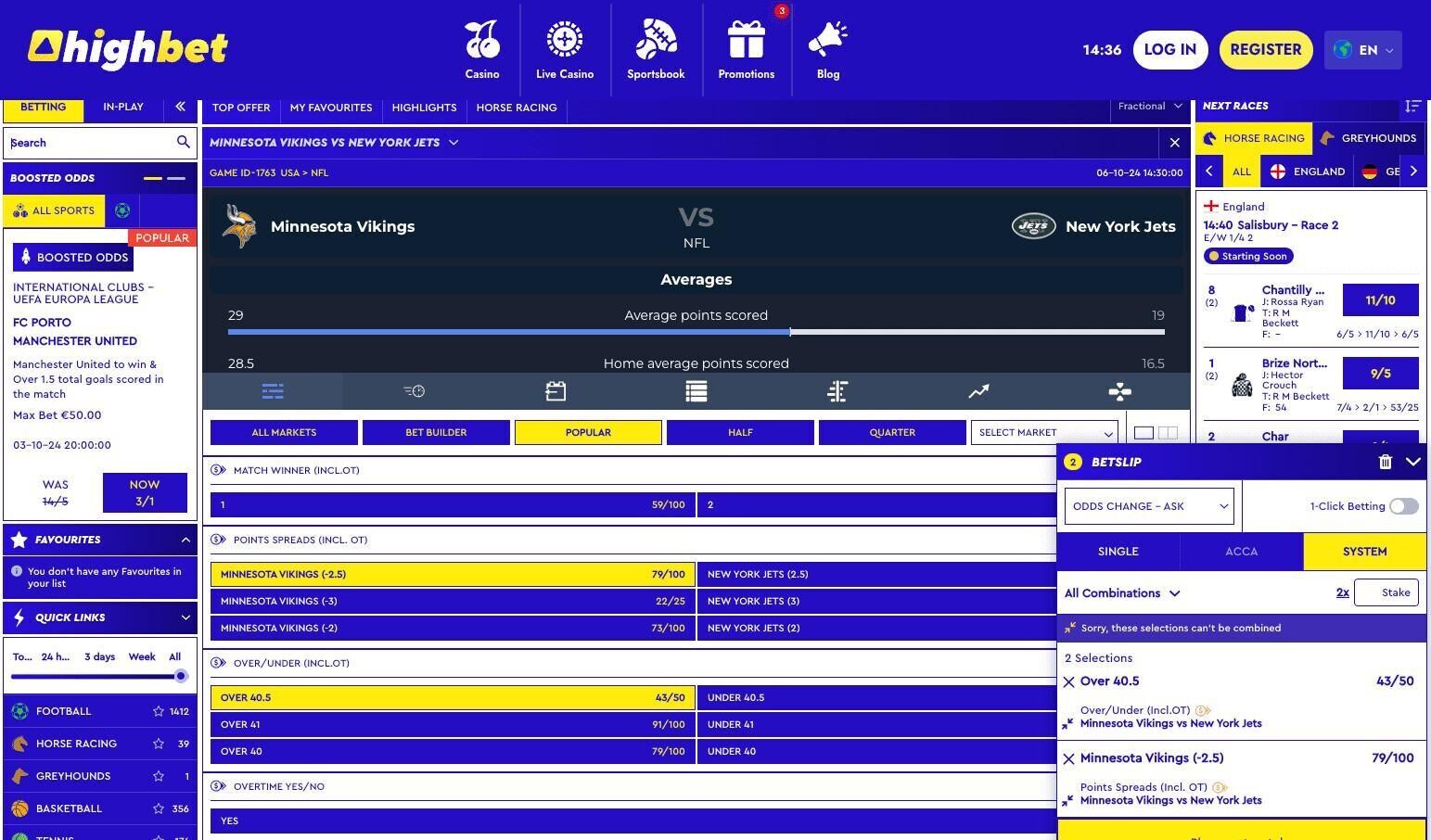The image size is (1431, 840).
Task: Open Select Market dropdown
Action: pyautogui.click(x=1044, y=433)
